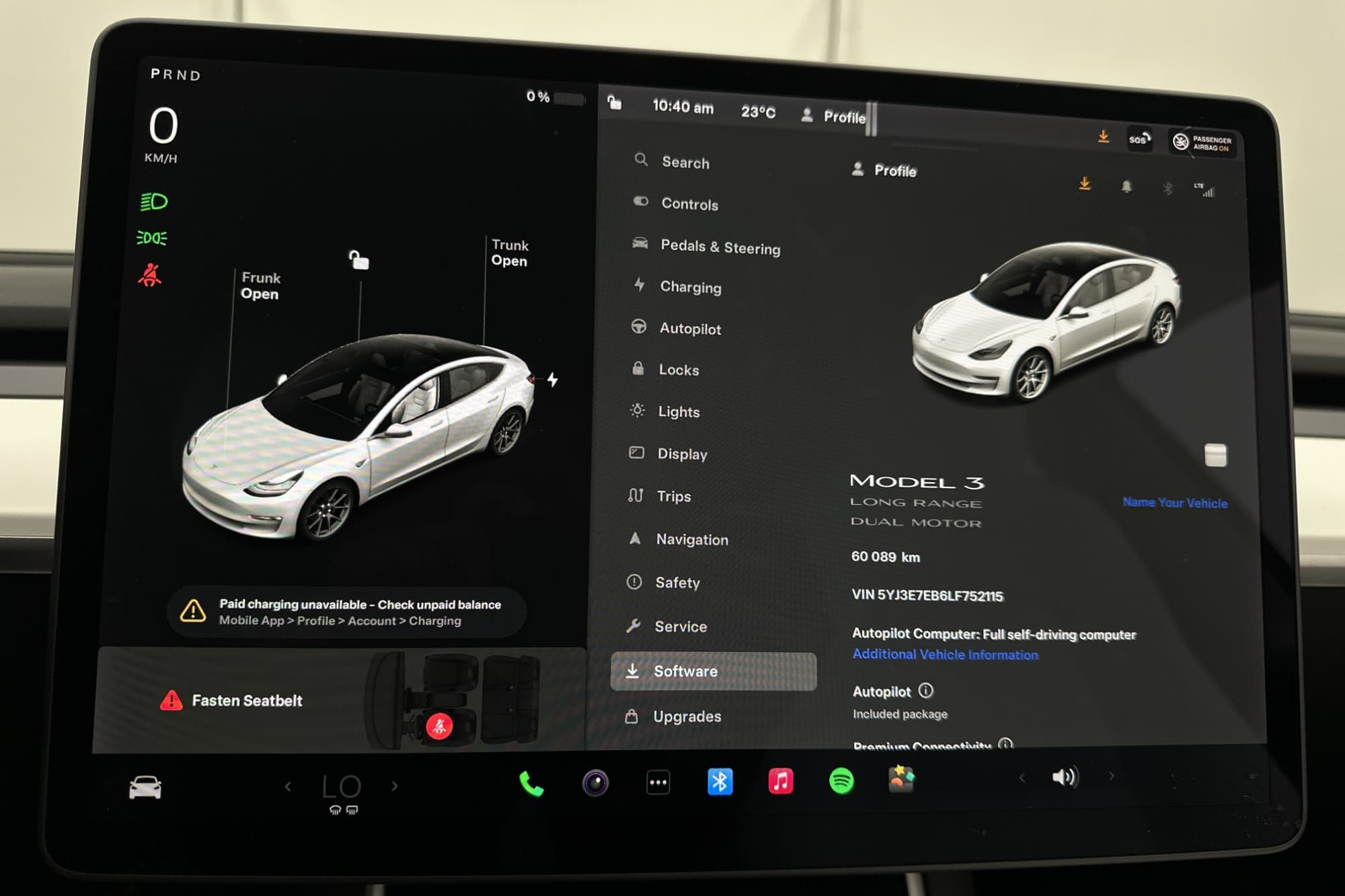Tap the Fasten Seatbelt warning card
Screen dimensions: 1345x896
point(341,700)
